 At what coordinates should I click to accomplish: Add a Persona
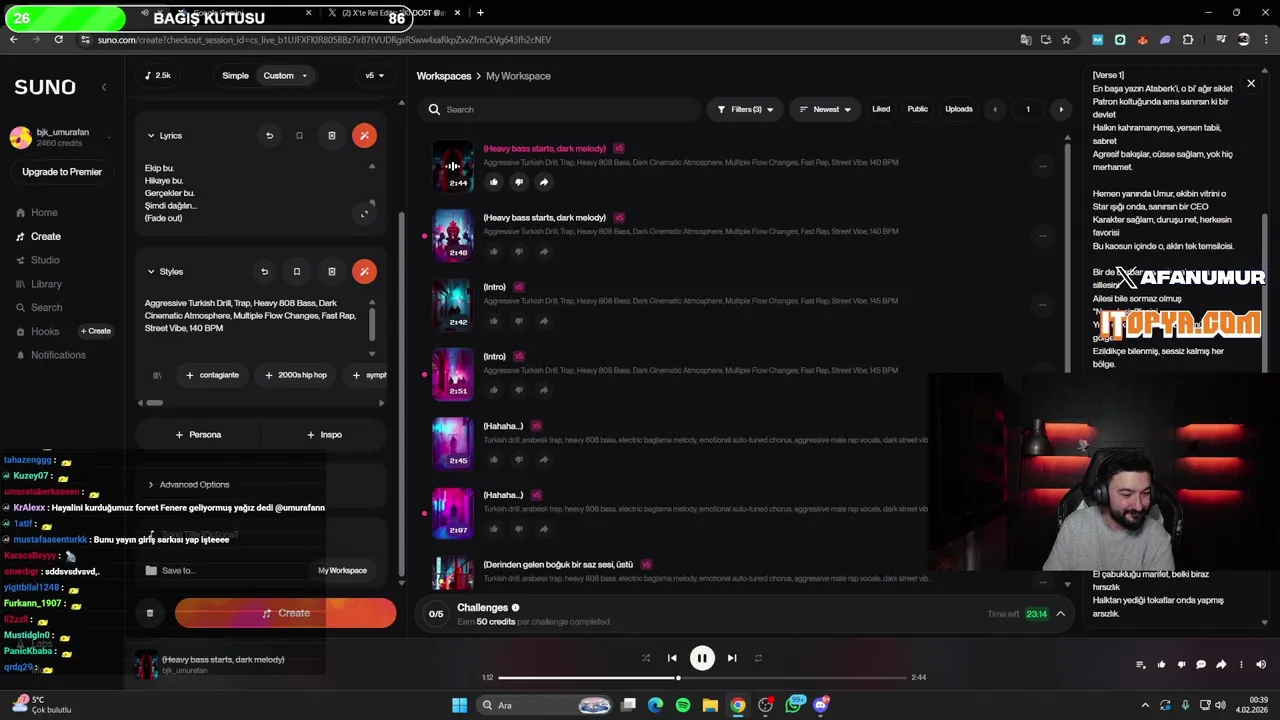(x=198, y=435)
